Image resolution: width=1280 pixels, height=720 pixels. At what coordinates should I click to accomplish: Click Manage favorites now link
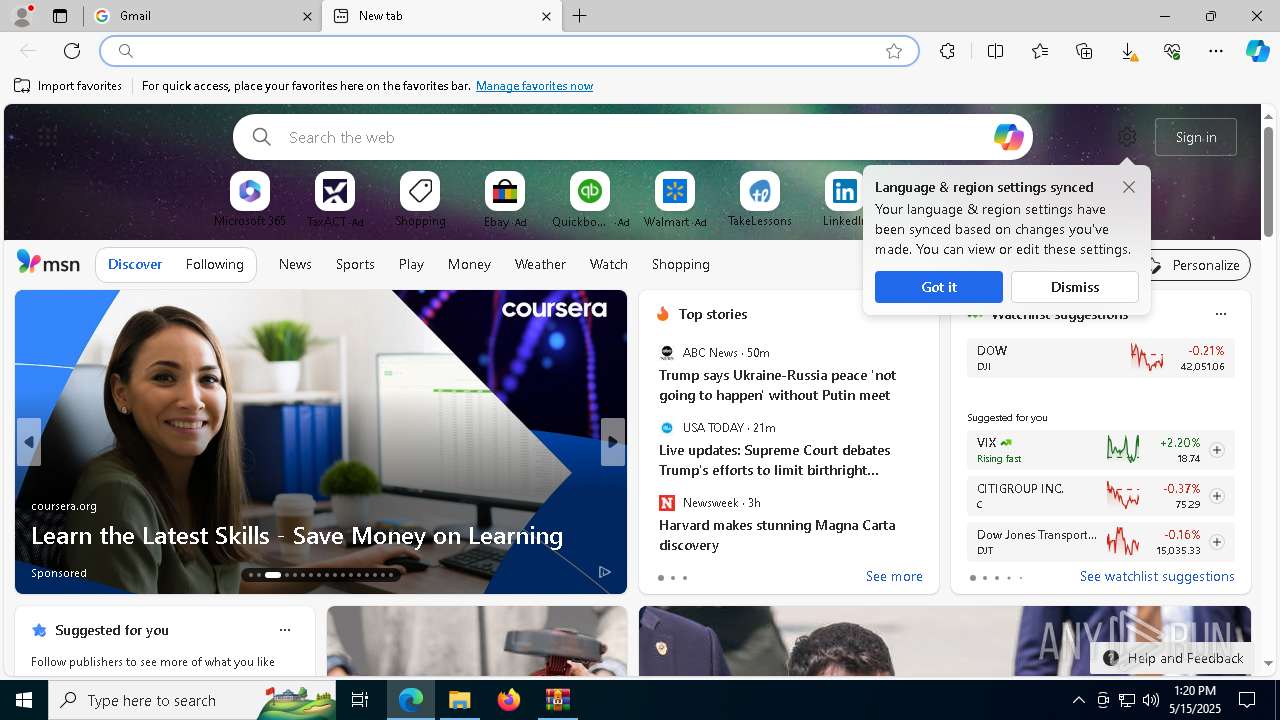[534, 86]
